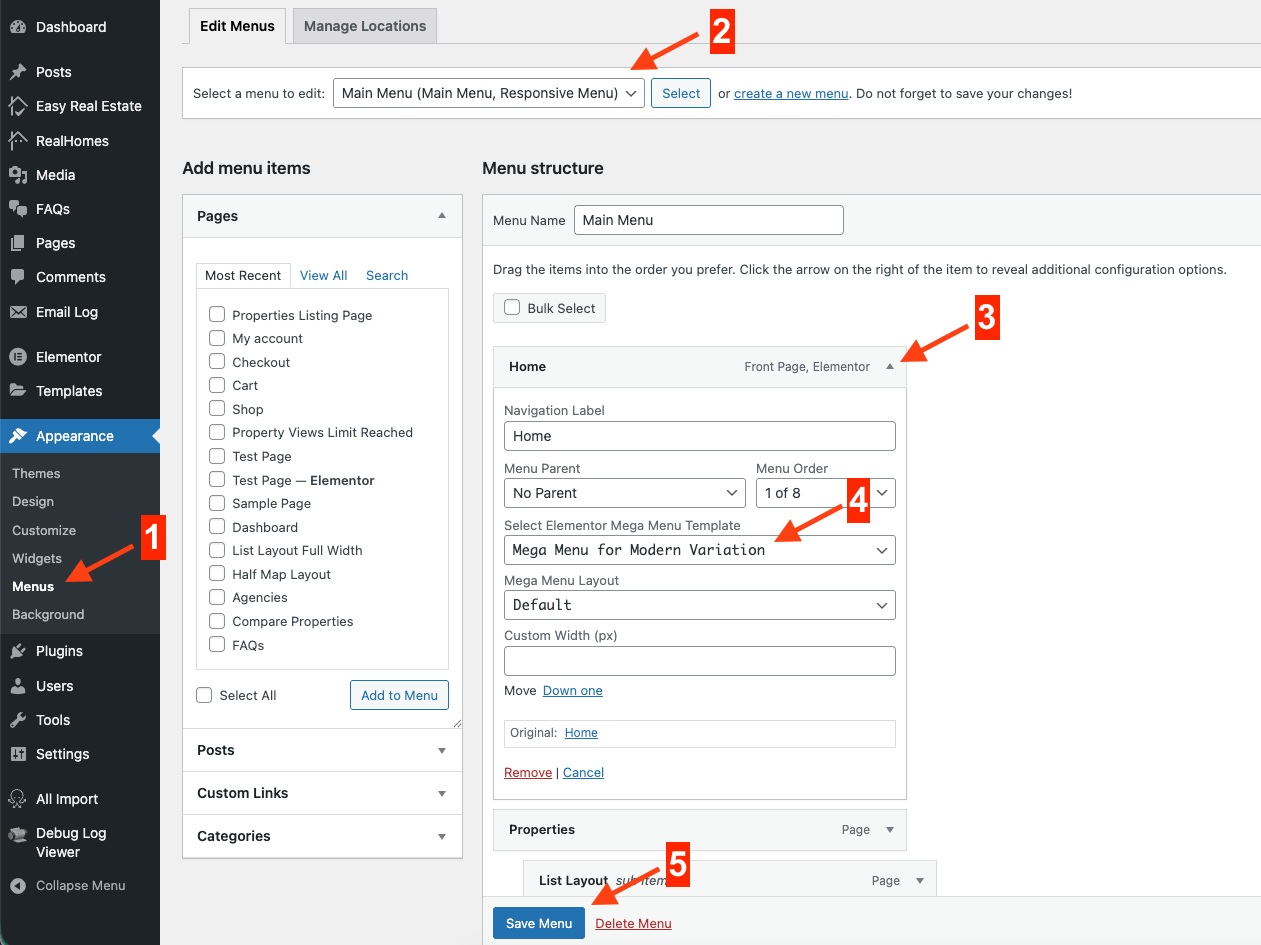This screenshot has height=945, width=1261.
Task: Collapse the Home menu item arrow
Action: coord(889,367)
